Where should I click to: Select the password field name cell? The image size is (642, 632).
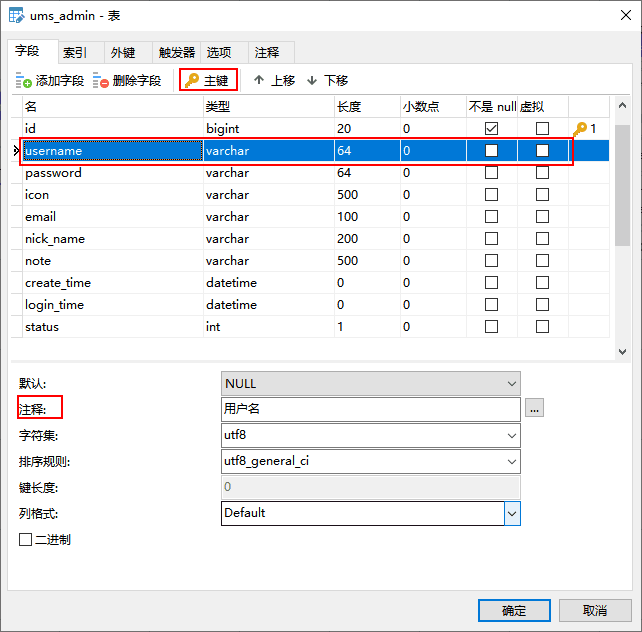[x=113, y=173]
